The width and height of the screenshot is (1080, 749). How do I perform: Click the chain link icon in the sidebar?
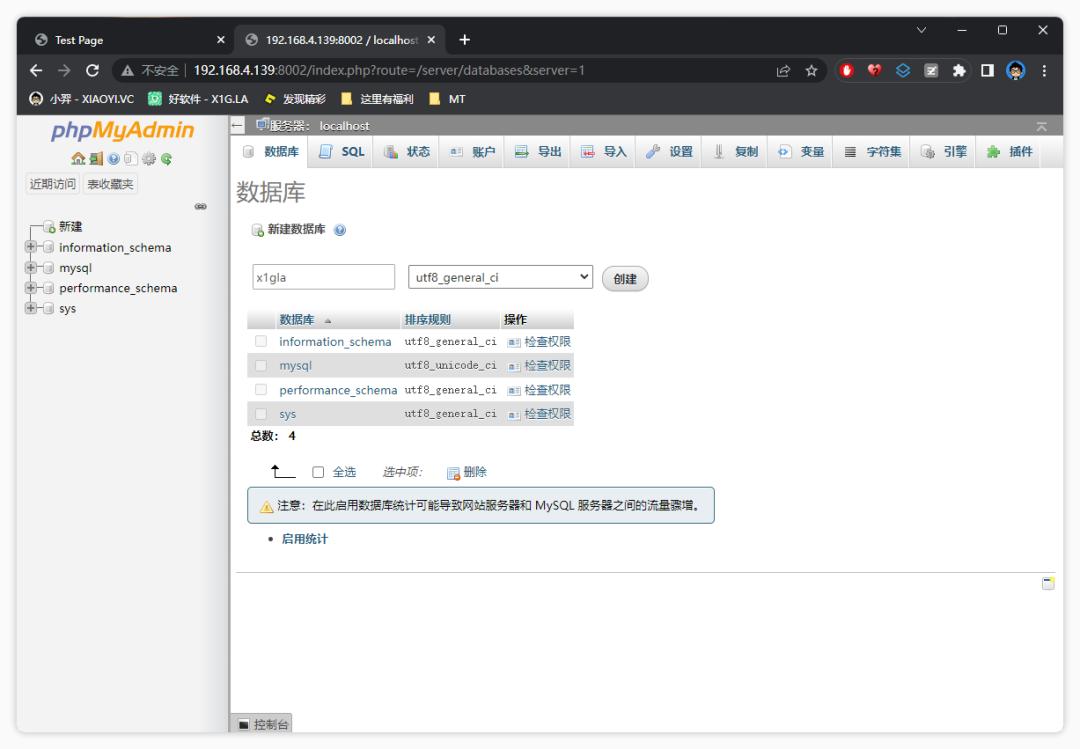tap(200, 205)
